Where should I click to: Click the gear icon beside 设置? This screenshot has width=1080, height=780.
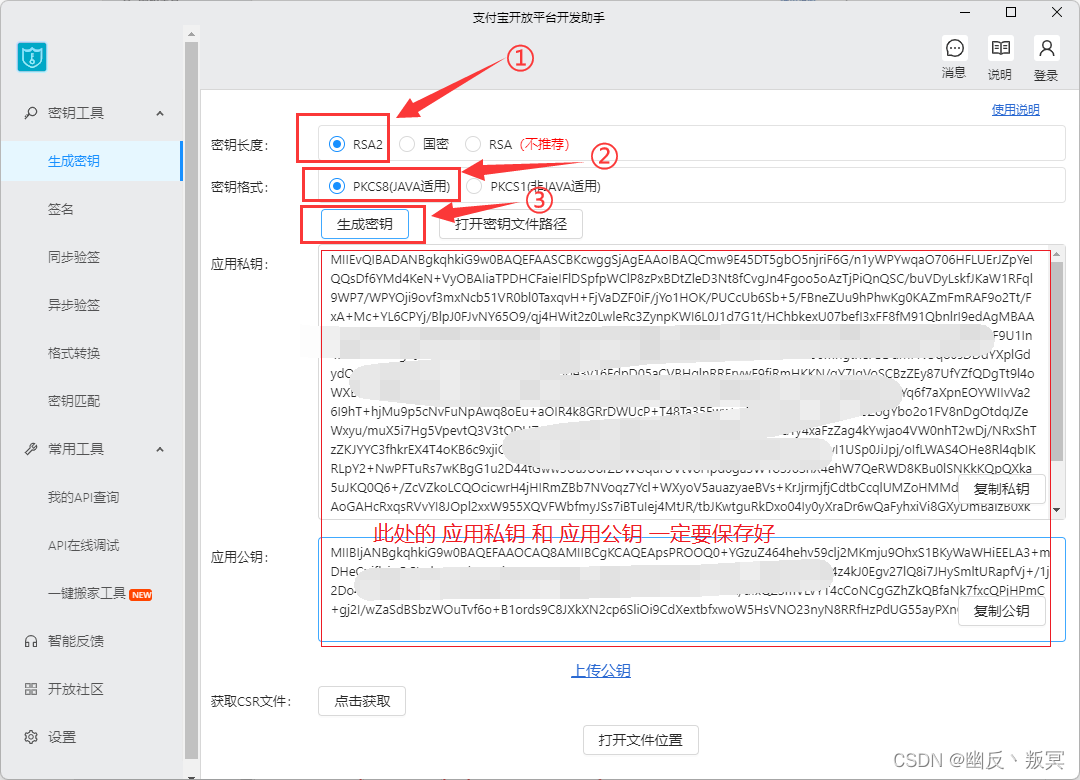[30, 737]
